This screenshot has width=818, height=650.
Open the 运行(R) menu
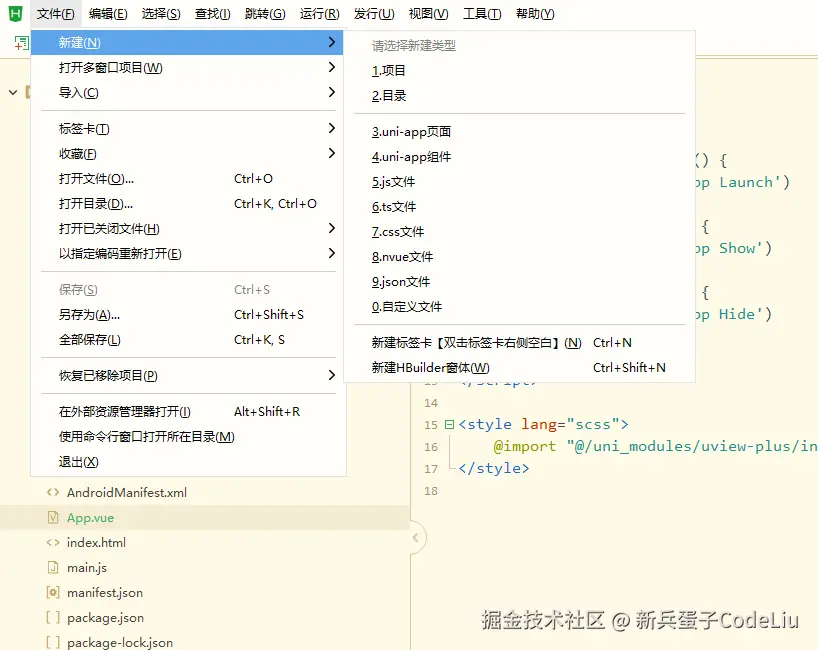click(x=319, y=14)
